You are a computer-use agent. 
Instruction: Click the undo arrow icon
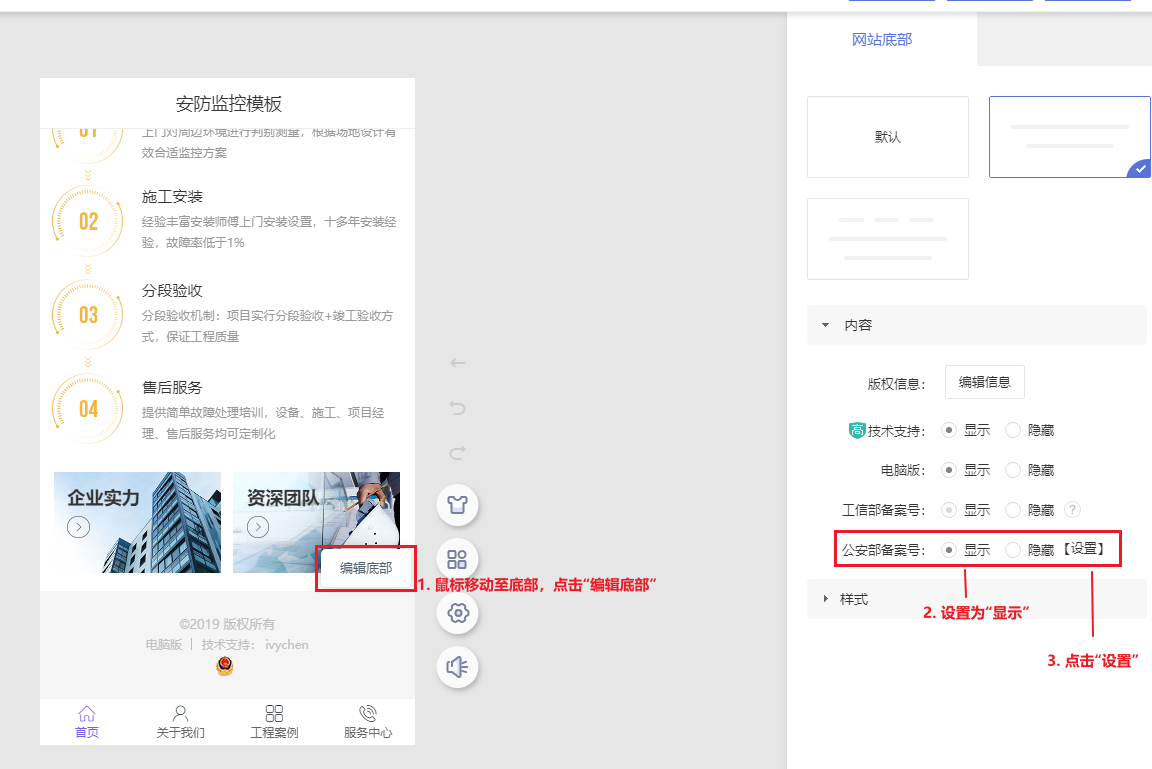(458, 408)
